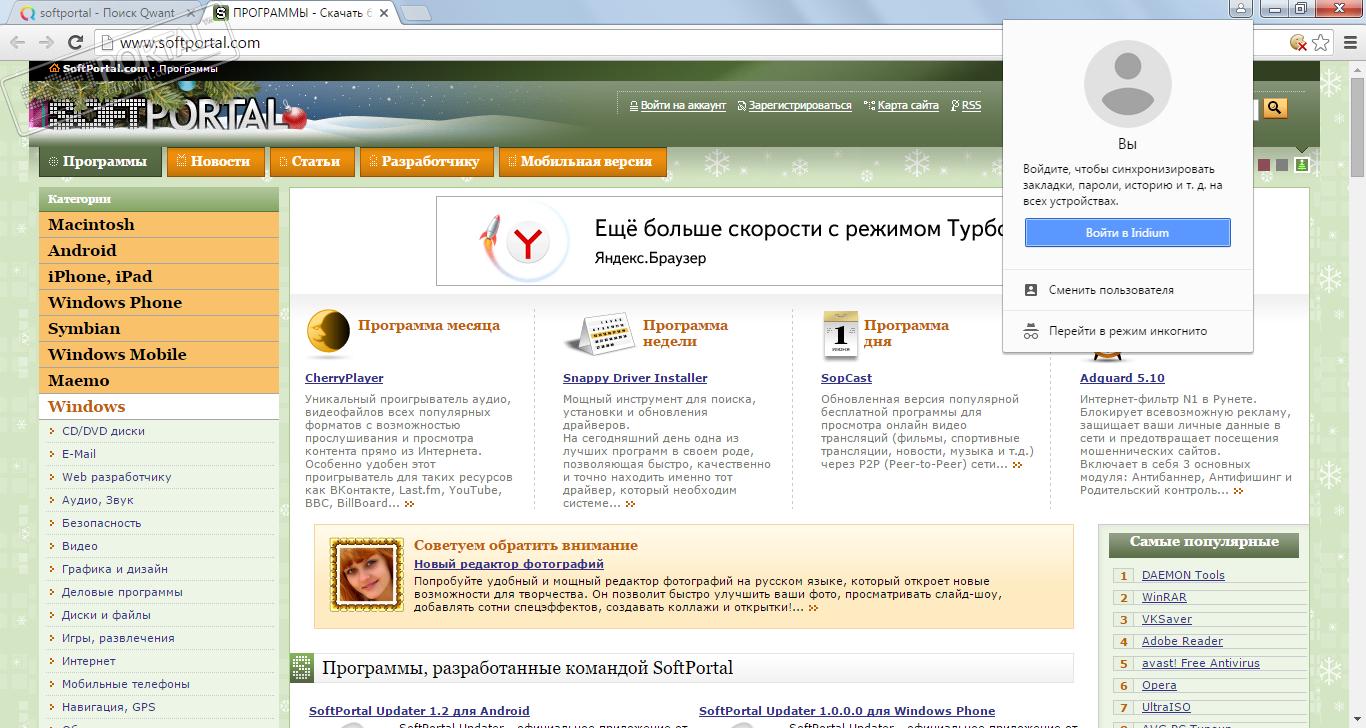Viewport: 1366px width, 728px height.
Task: Open DAEMON Tools in the popular list
Action: (1183, 575)
